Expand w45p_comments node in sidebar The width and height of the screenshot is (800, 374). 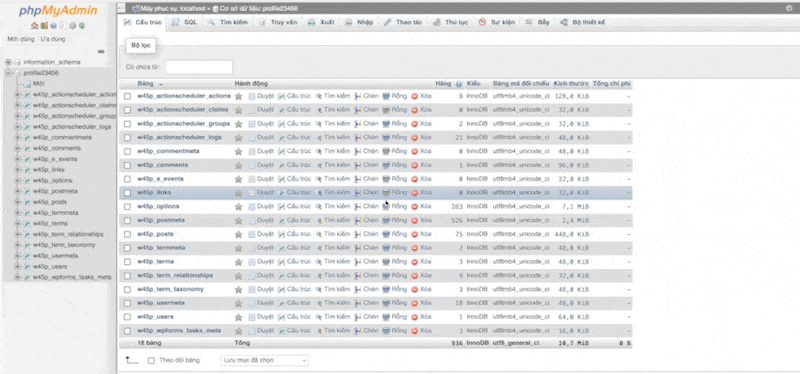[18, 148]
